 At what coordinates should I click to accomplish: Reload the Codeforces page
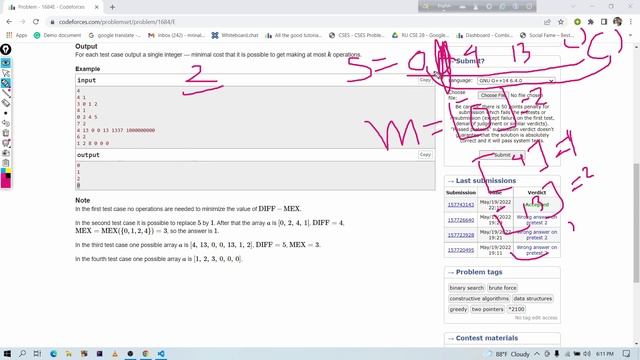pos(36,22)
